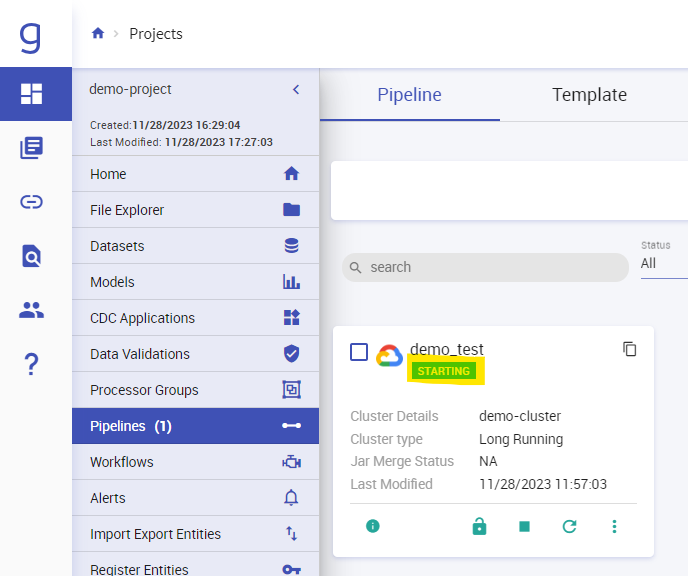Image resolution: width=688 pixels, height=576 pixels.
Task: Stop the demo_test pipeline
Action: pos(524,526)
